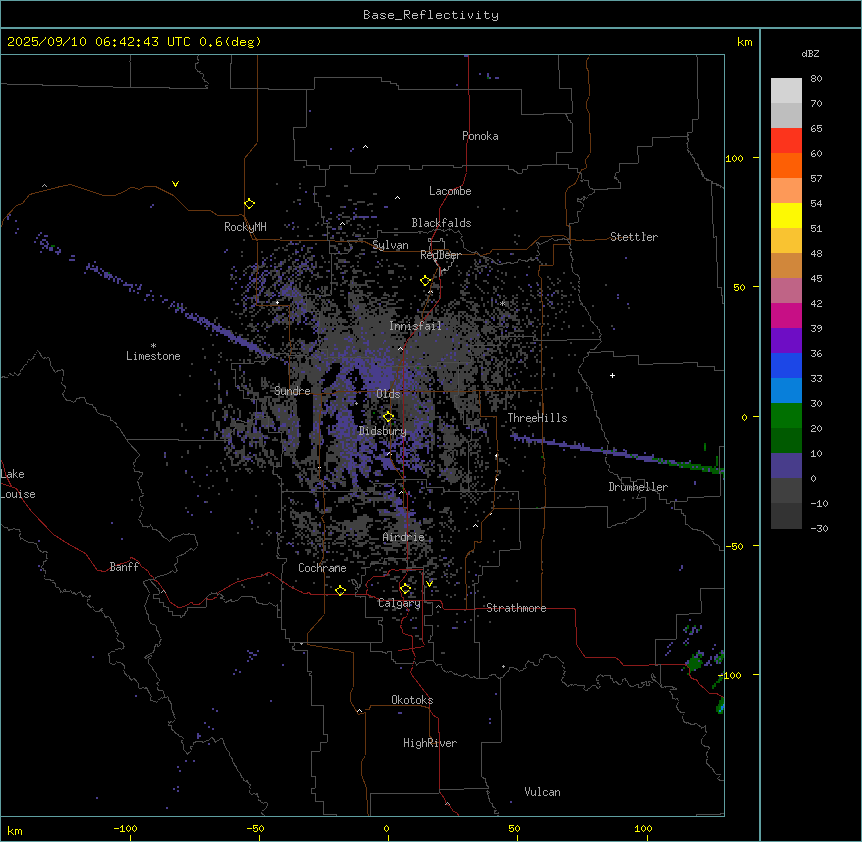Image resolution: width=862 pixels, height=842 pixels.
Task: Click the Lake Louise label
Action: (x=18, y=484)
